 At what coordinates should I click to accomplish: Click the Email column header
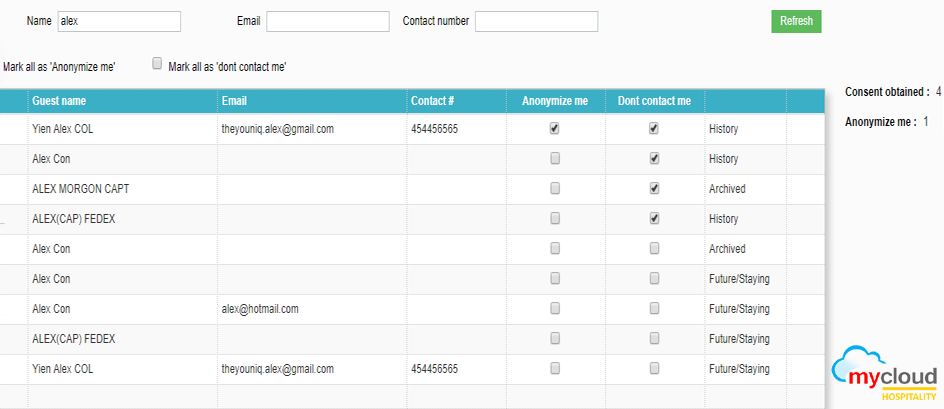[234, 101]
